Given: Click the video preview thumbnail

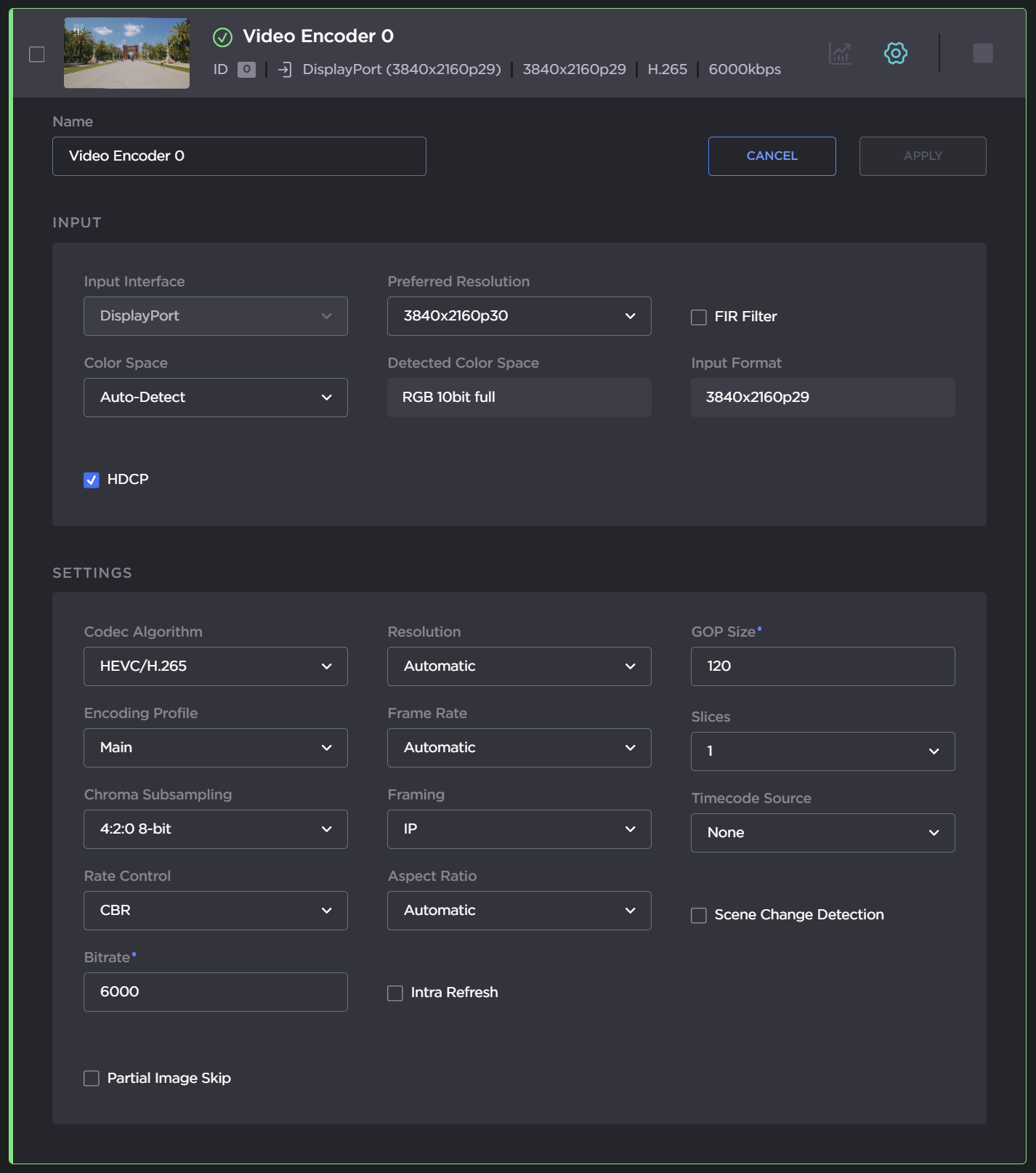Looking at the screenshot, I should tap(126, 54).
